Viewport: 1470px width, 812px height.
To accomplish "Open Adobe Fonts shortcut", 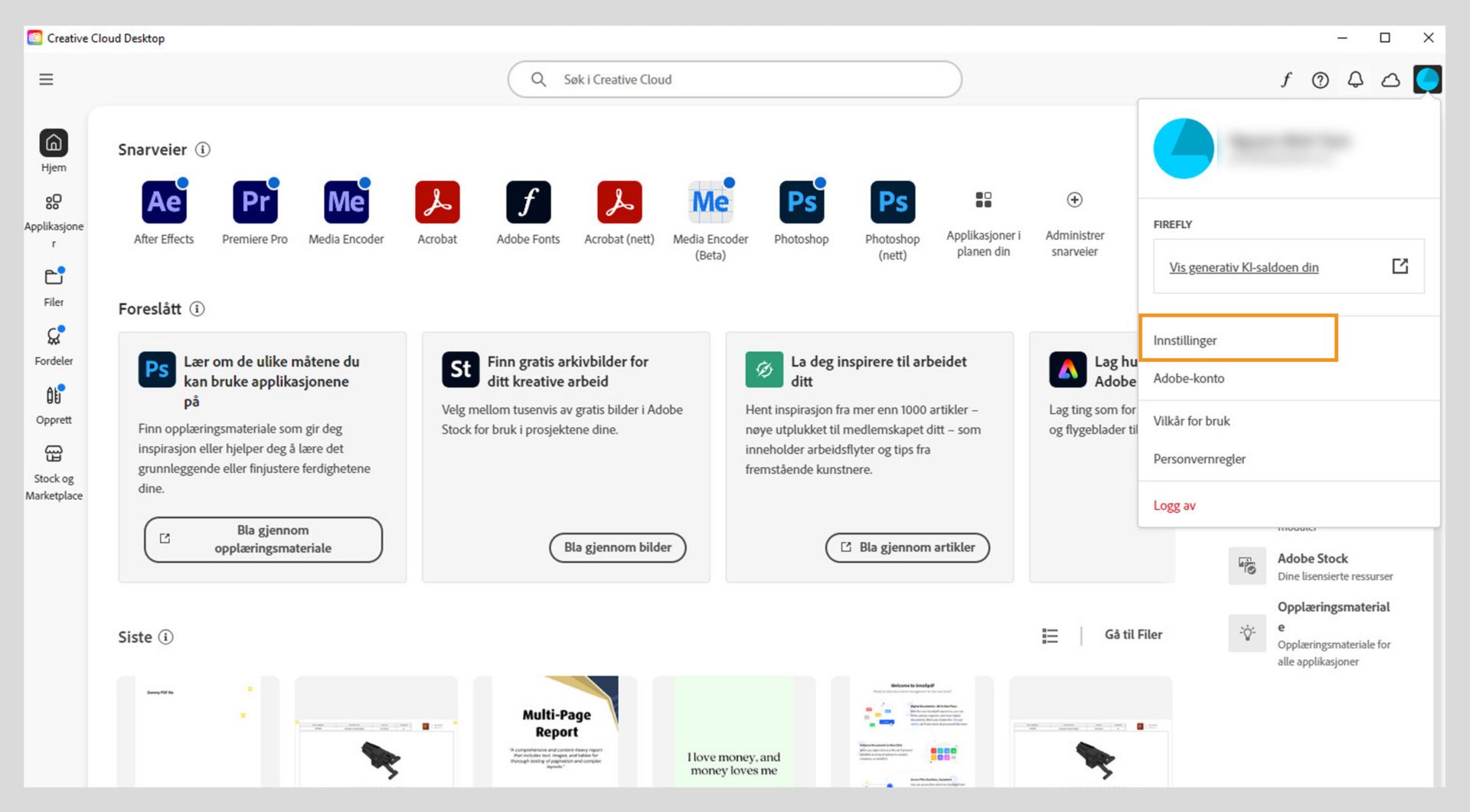I will [528, 202].
